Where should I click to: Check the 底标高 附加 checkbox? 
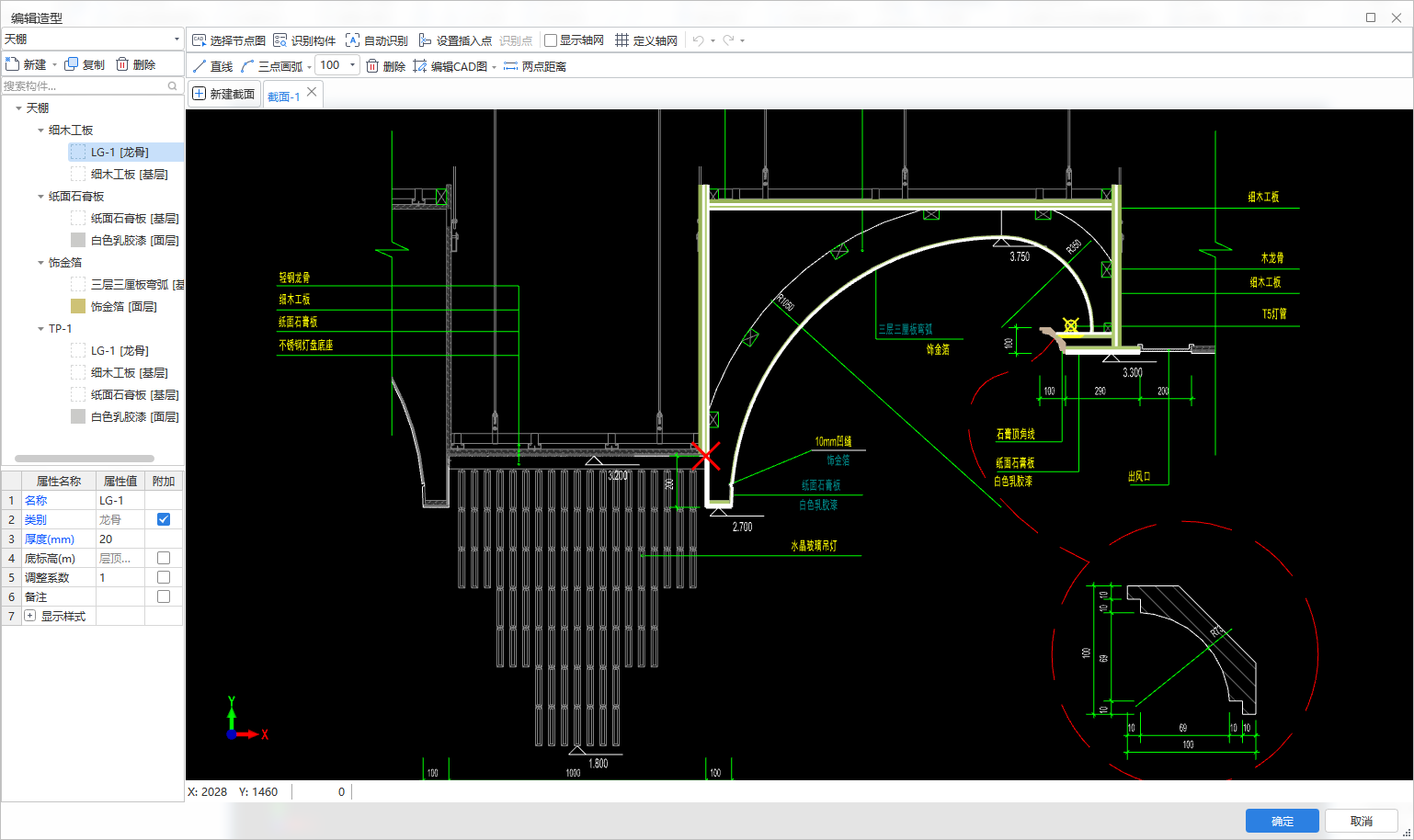pos(164,558)
